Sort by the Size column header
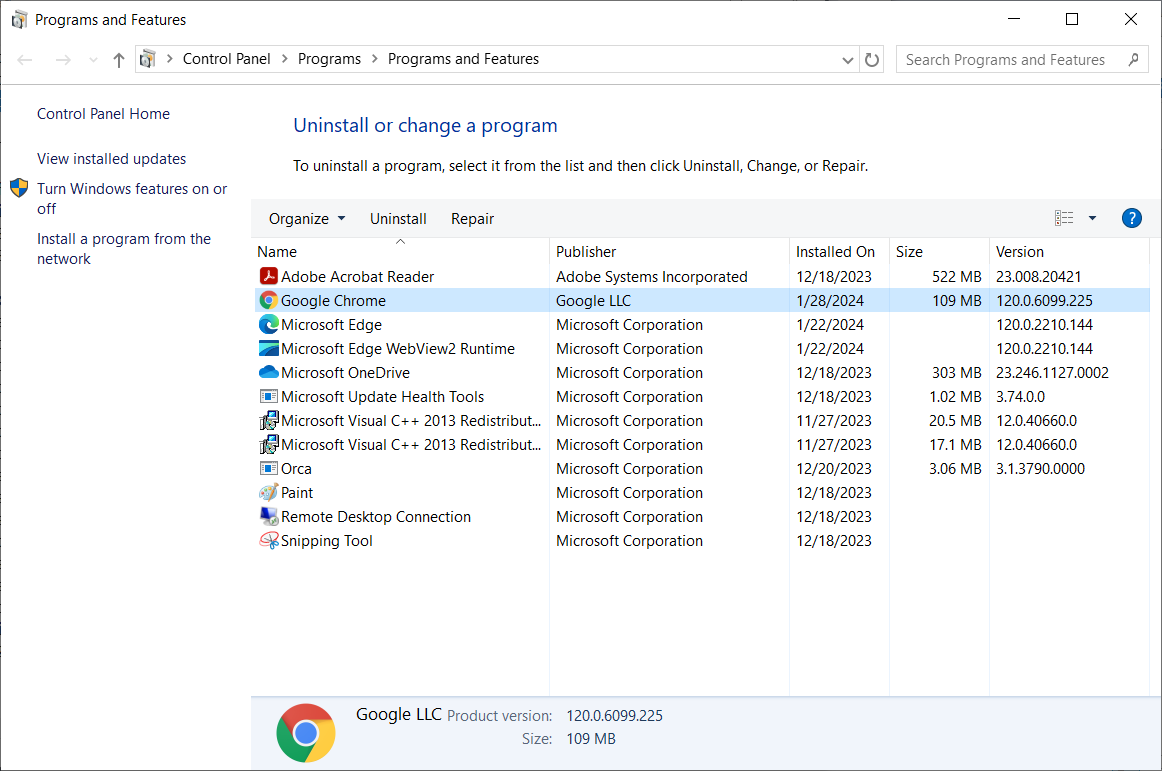 pyautogui.click(x=939, y=251)
